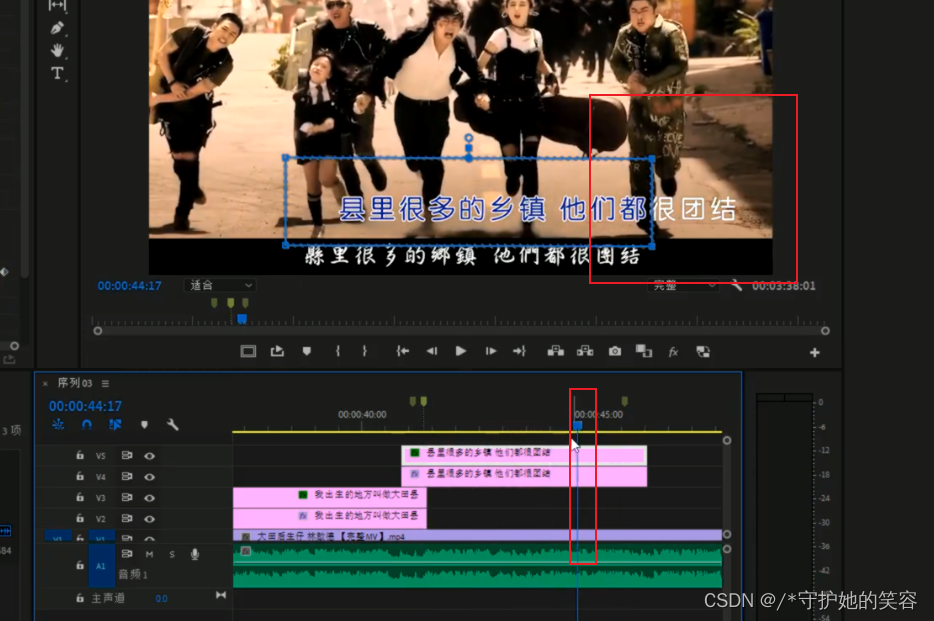
Task: Hide track V2 with its eye icon
Action: (x=150, y=519)
